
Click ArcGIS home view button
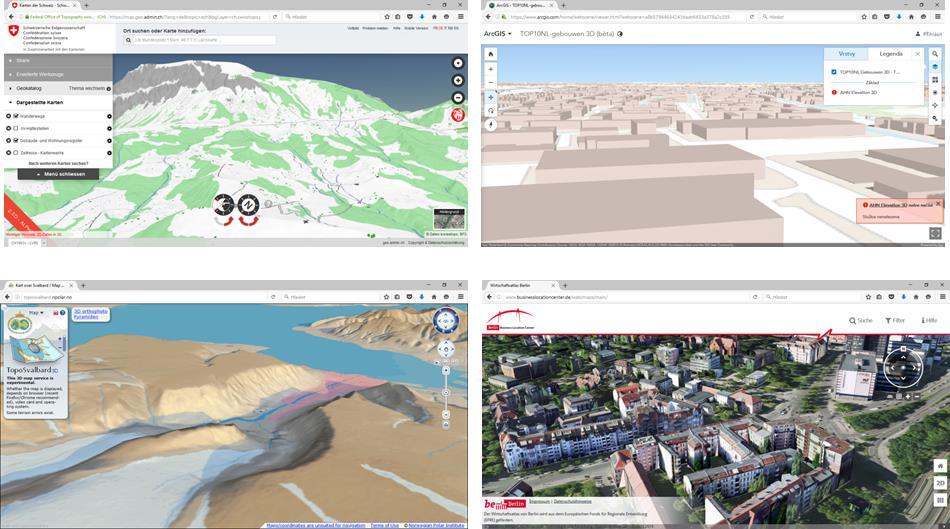pos(491,54)
